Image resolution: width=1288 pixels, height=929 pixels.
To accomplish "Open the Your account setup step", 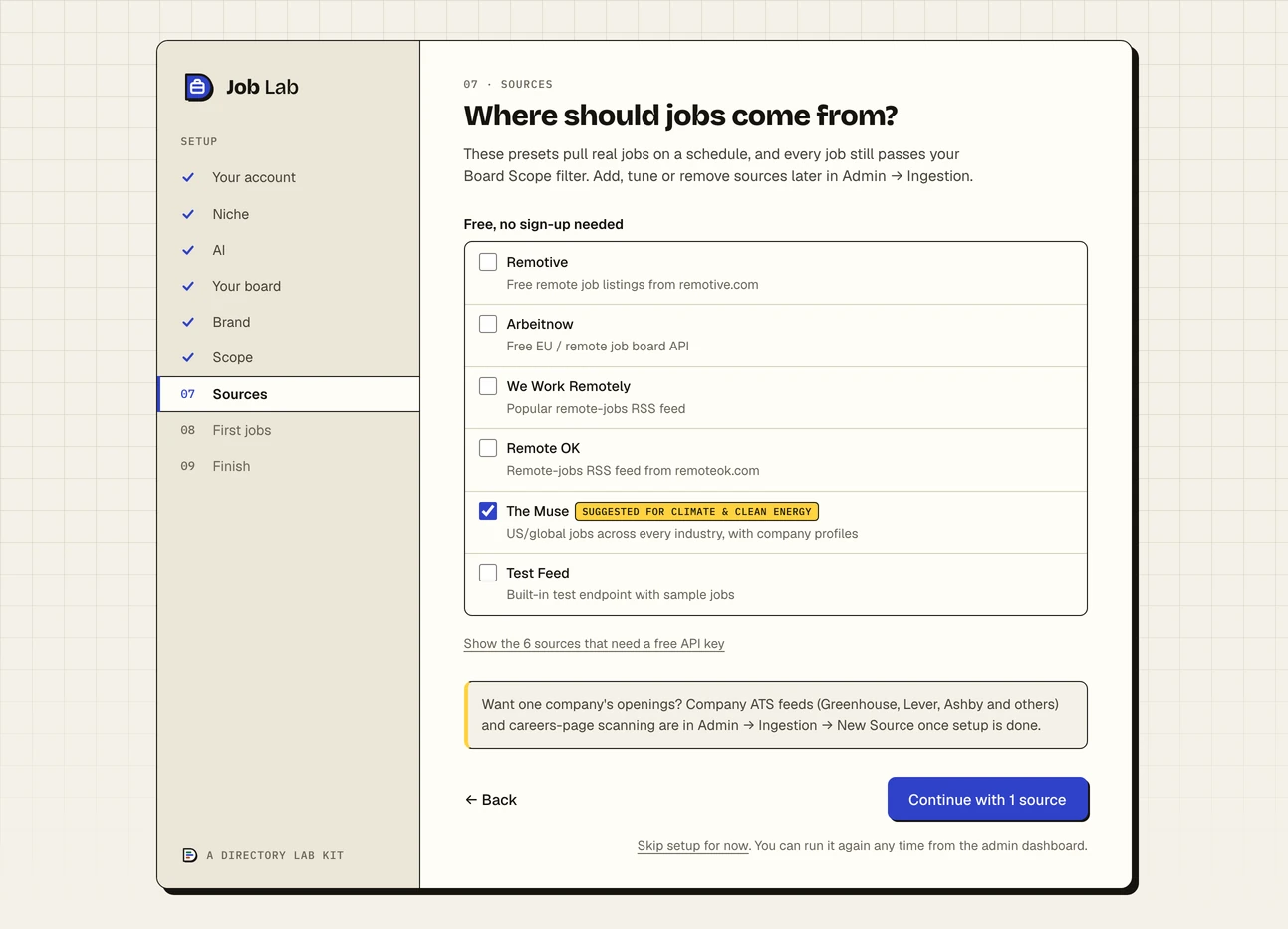I will (x=289, y=177).
